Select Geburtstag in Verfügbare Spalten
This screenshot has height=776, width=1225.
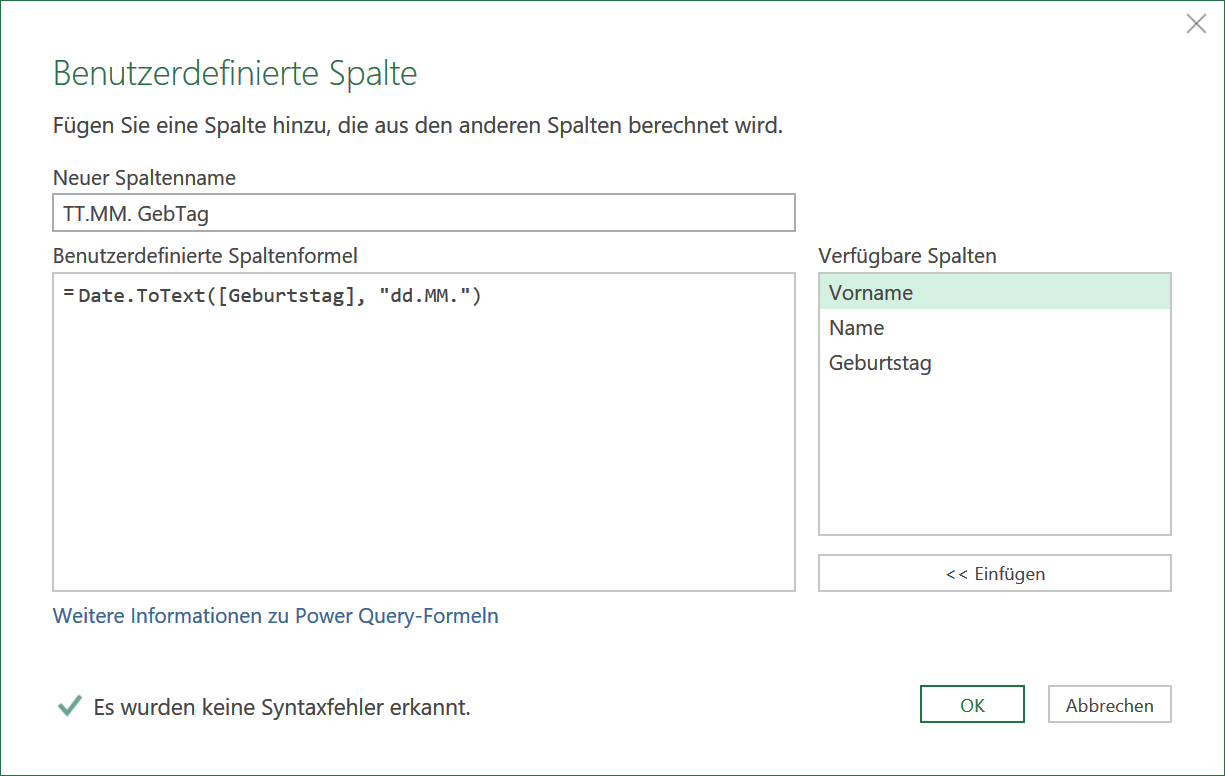click(994, 362)
